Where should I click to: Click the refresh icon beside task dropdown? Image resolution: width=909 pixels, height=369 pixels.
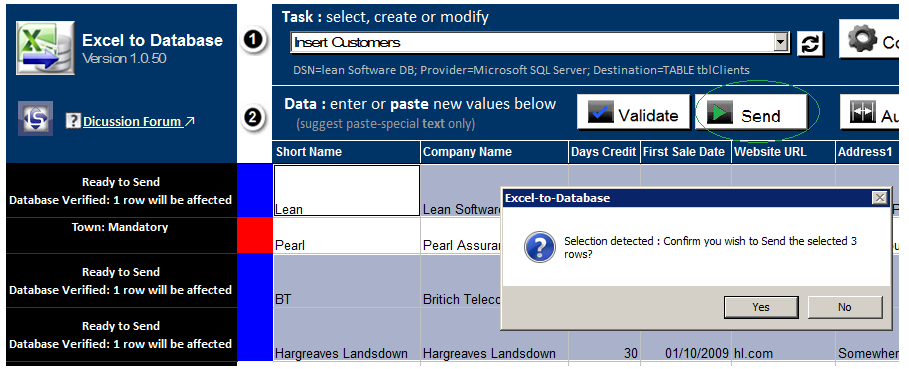(x=810, y=43)
